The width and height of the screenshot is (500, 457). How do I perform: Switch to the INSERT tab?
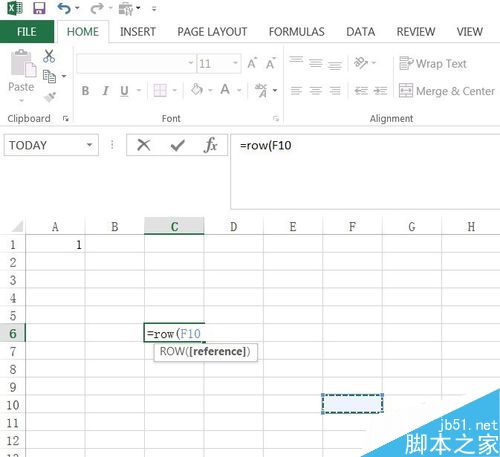click(x=138, y=32)
